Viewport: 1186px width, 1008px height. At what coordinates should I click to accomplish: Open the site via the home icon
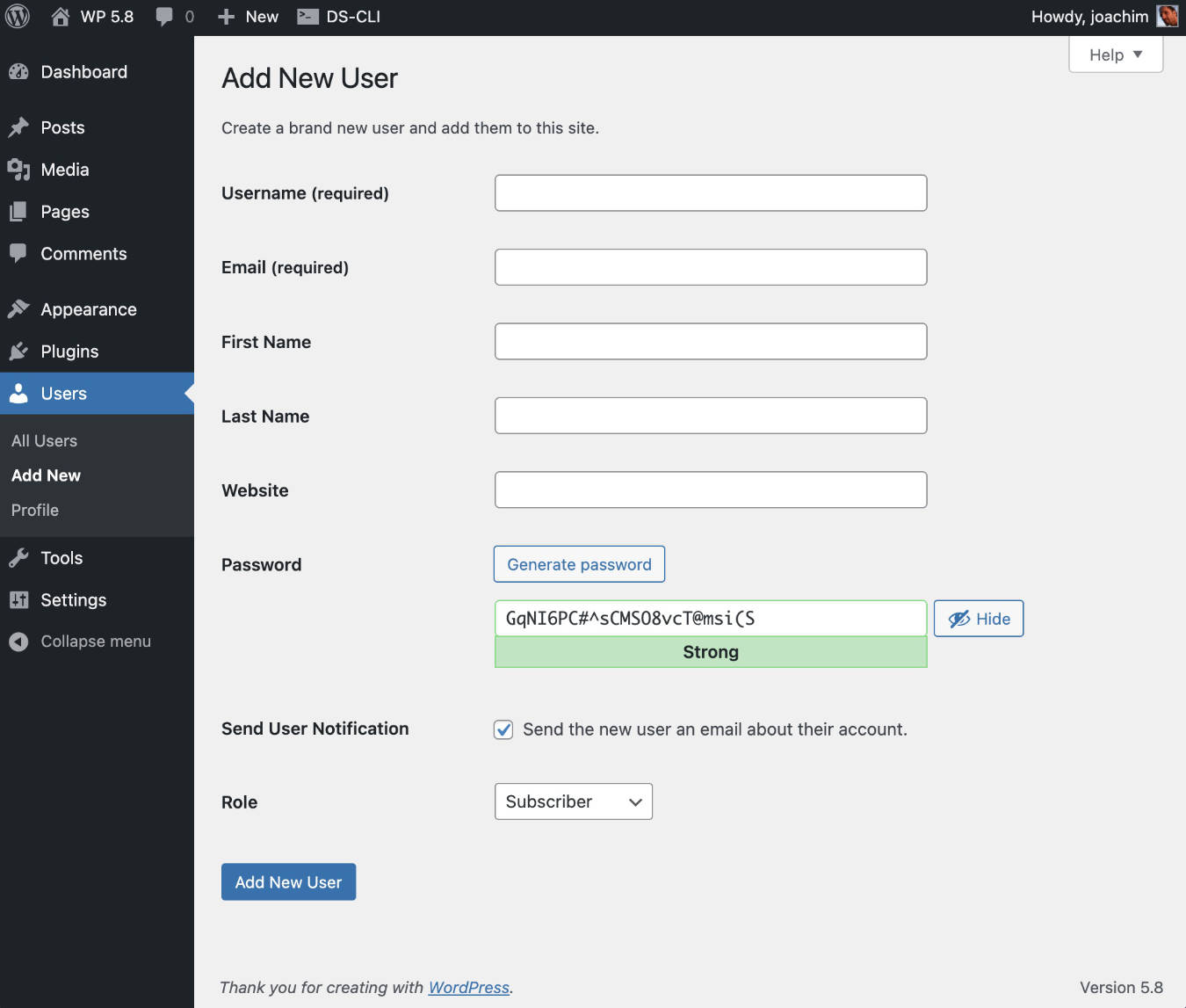59,16
